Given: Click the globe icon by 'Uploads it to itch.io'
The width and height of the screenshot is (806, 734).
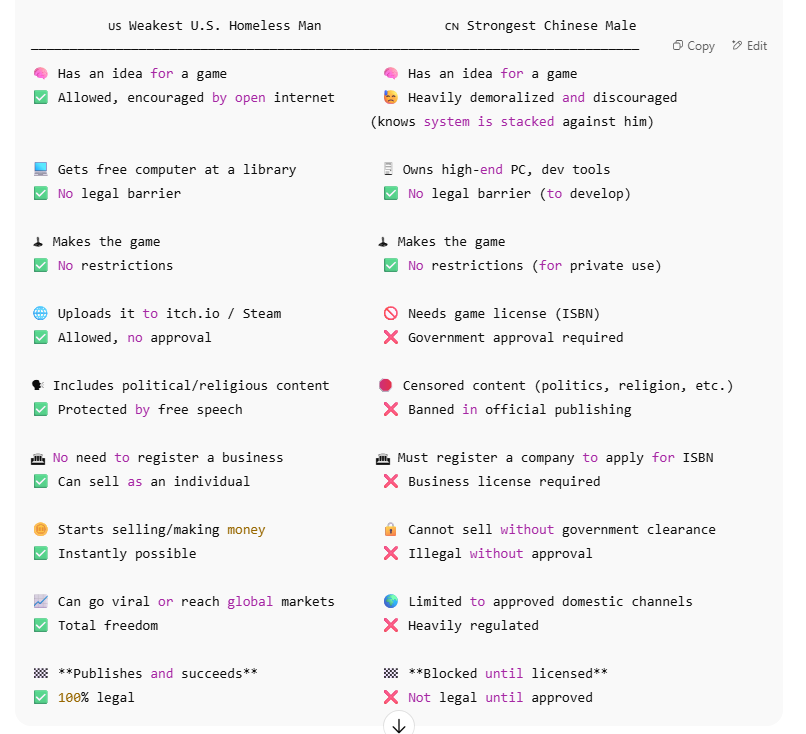Looking at the screenshot, I should (41, 313).
